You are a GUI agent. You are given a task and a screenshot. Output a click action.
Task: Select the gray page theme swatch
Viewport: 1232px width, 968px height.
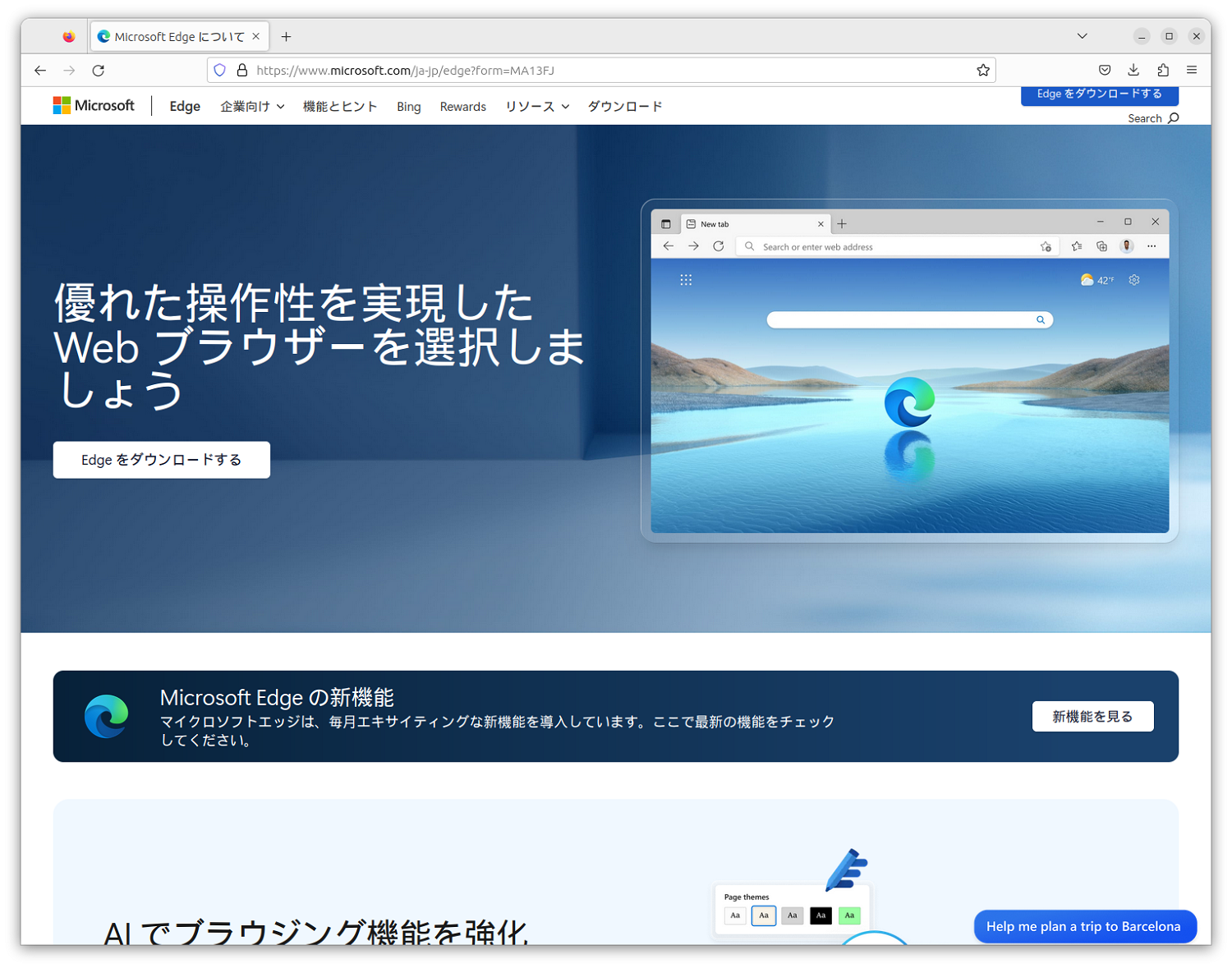(x=793, y=915)
